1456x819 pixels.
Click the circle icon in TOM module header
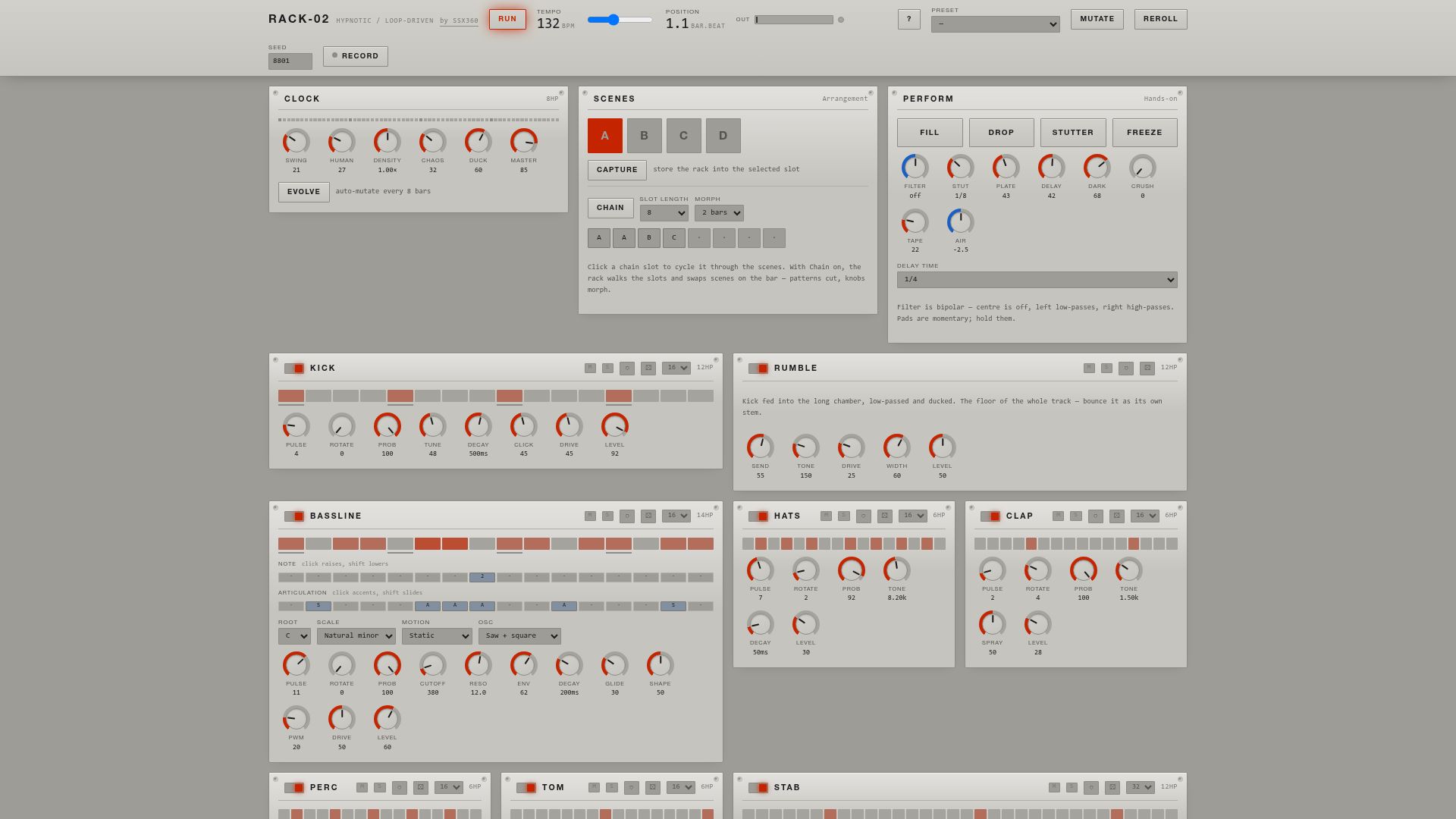click(632, 788)
